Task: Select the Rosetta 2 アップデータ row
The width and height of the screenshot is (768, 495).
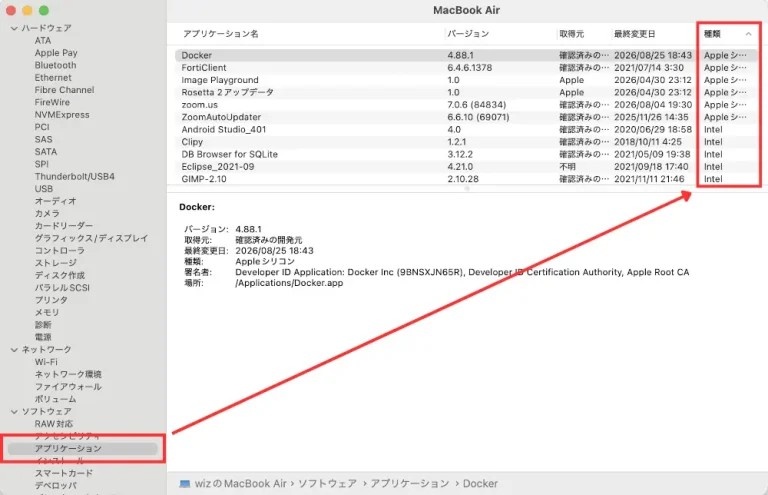Action: [x=466, y=93]
